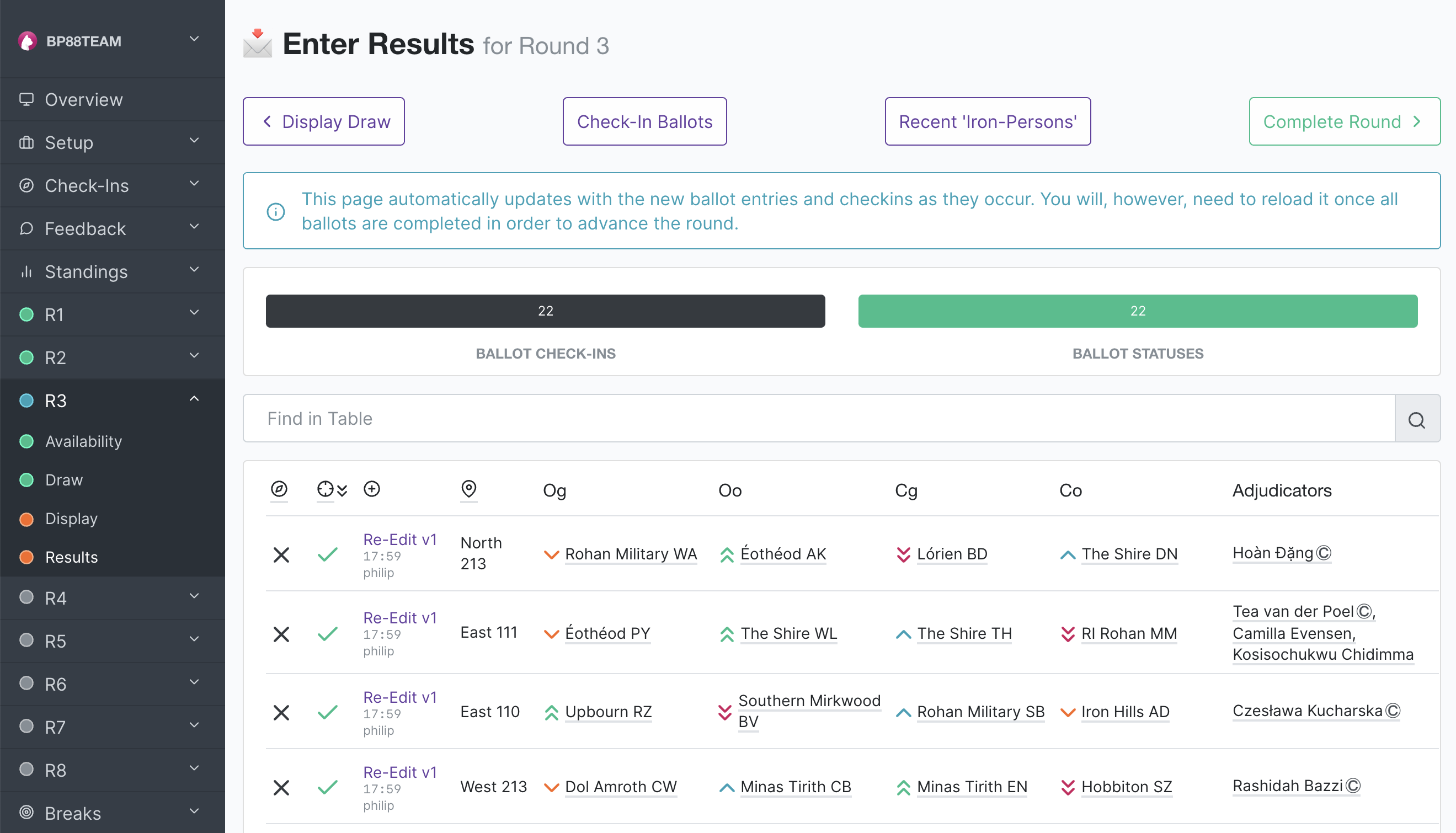Toggle the green check status for West 213
1456x833 pixels.
pyautogui.click(x=328, y=788)
